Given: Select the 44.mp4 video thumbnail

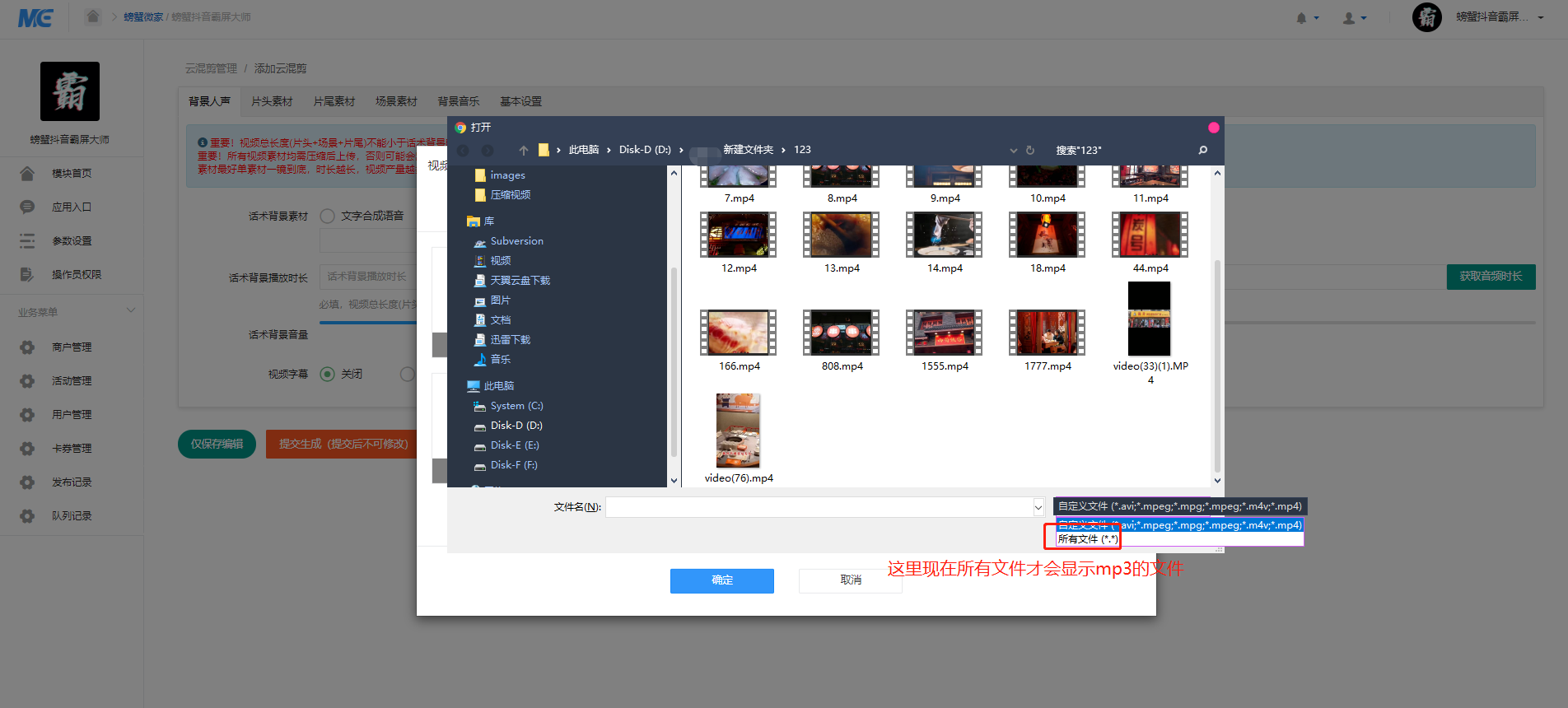Looking at the screenshot, I should pos(1150,235).
